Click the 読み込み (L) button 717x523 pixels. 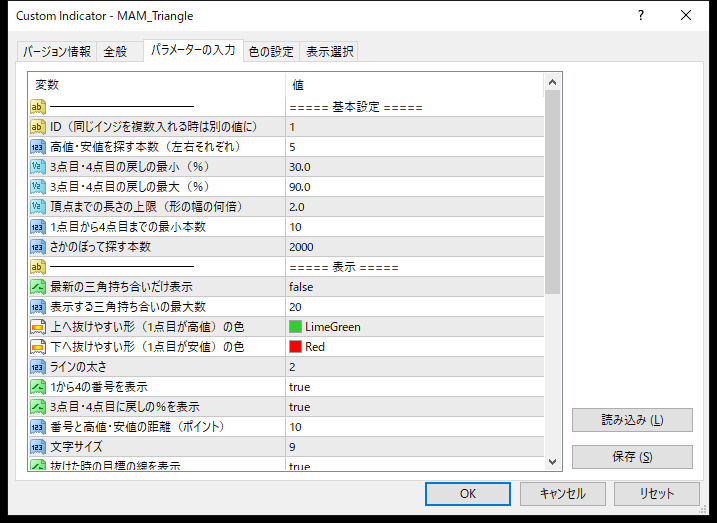(632, 420)
